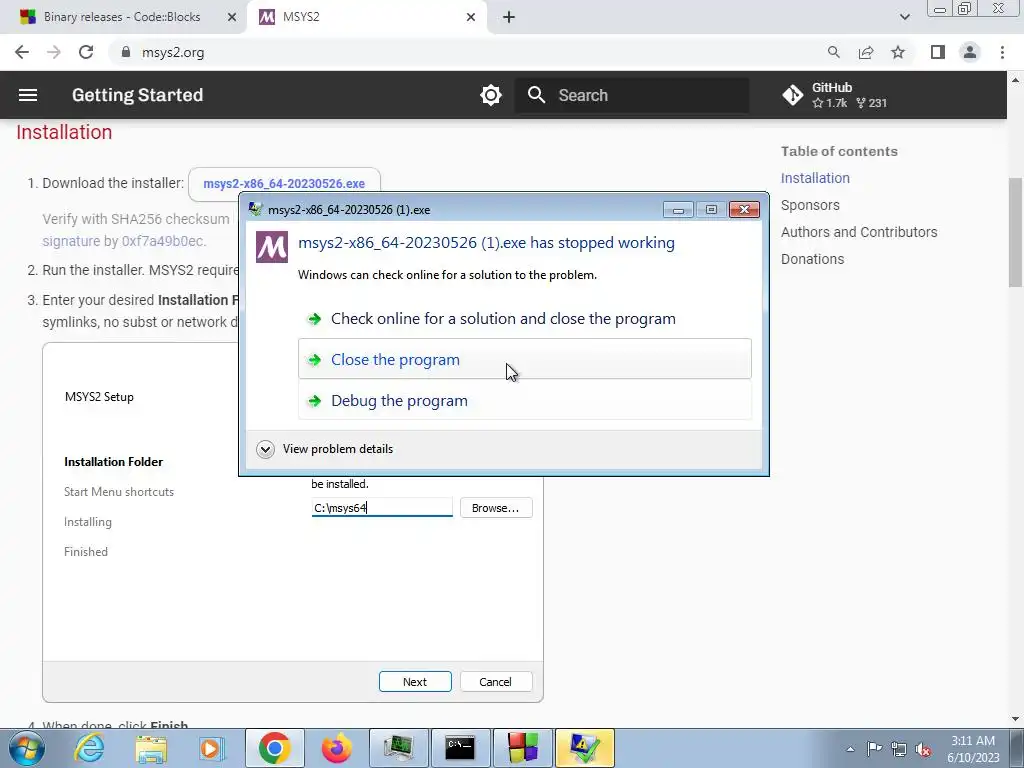Reload the msys2.org page
Viewport: 1024px width, 768px height.
pos(86,52)
